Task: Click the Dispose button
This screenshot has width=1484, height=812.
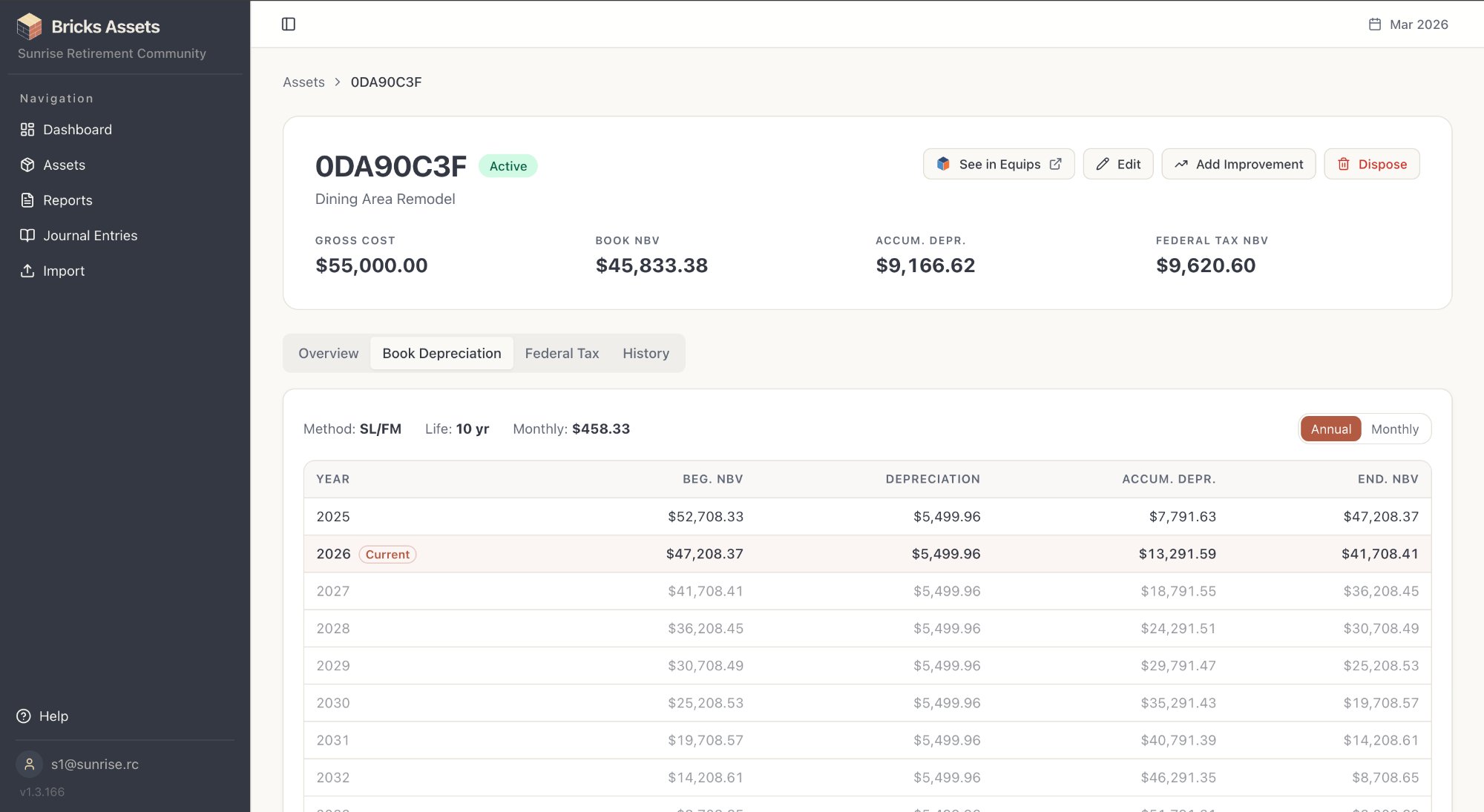Action: point(1372,165)
